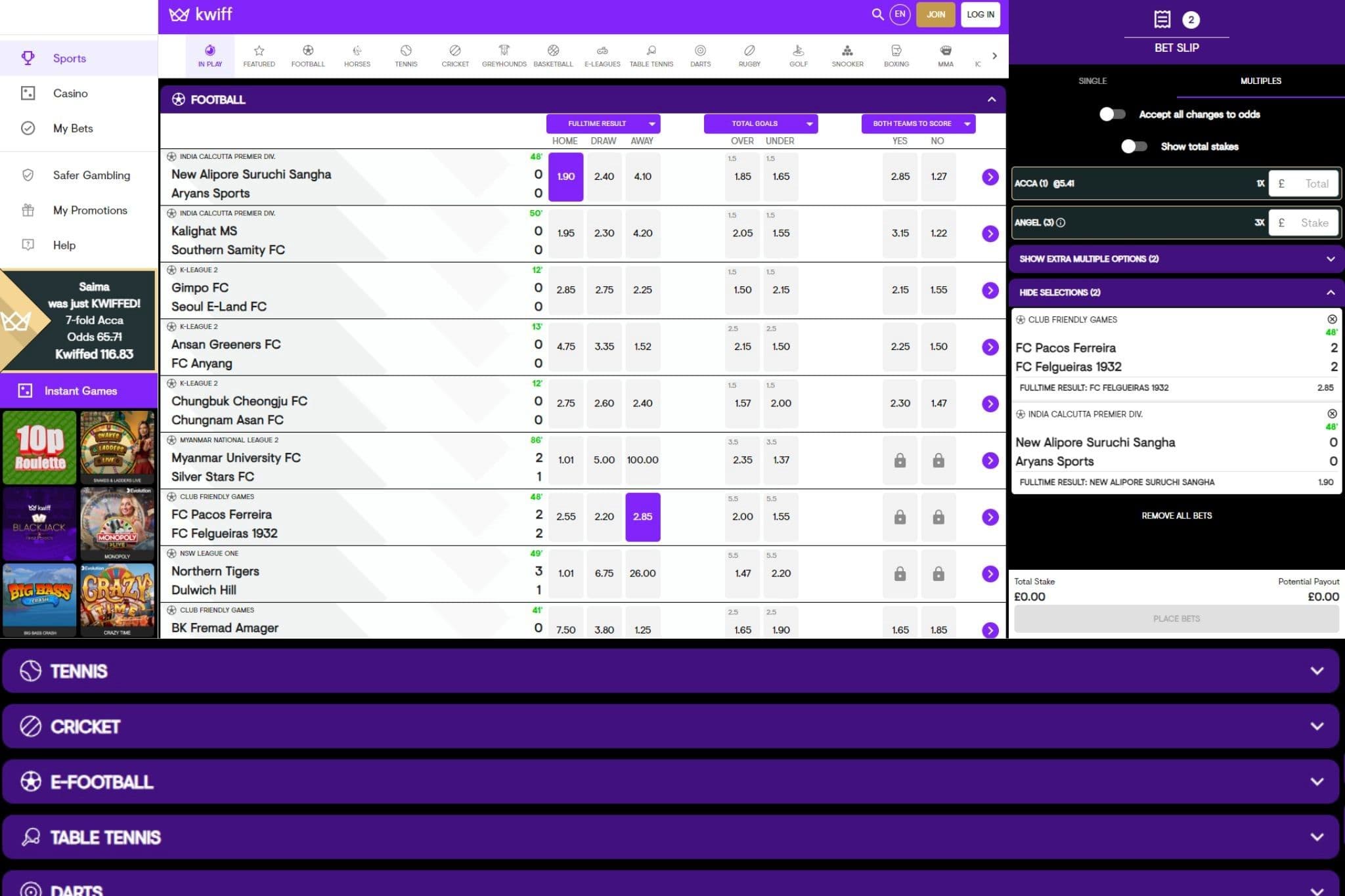Expand Show Extra Multiple Options
Image resolution: width=1345 pixels, height=896 pixels.
point(1176,259)
